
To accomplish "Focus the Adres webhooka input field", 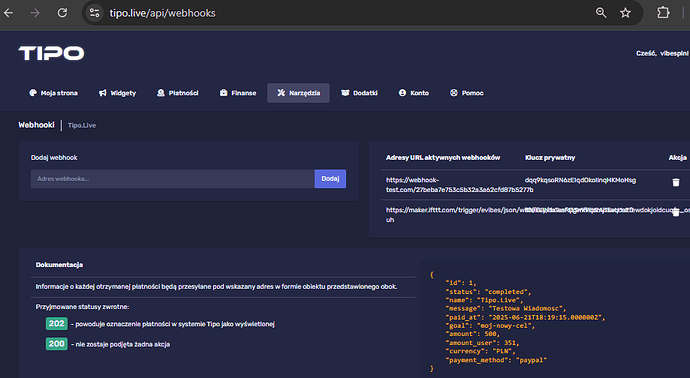I will tap(172, 179).
